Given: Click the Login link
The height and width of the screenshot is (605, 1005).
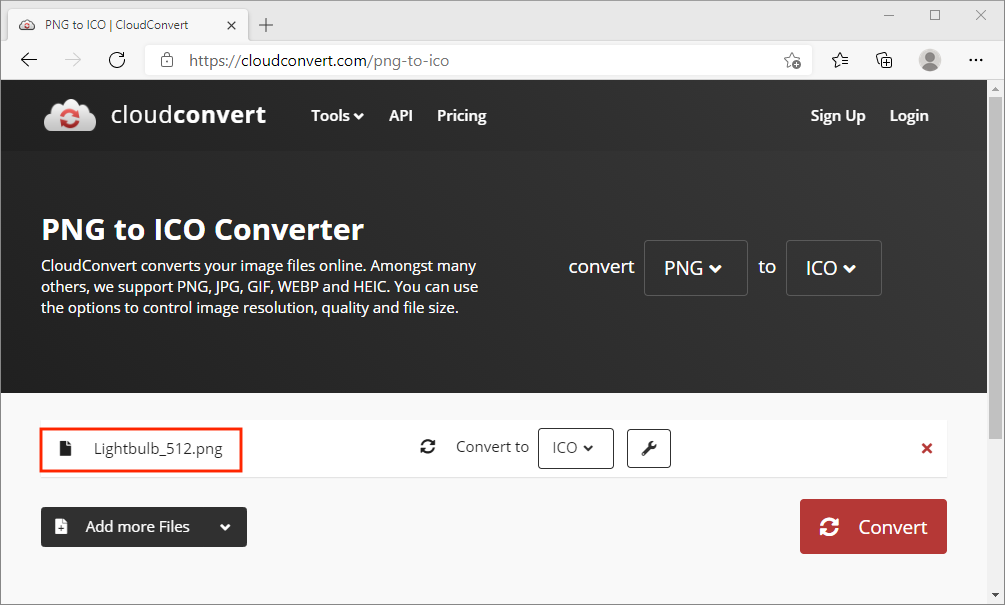Looking at the screenshot, I should [909, 116].
